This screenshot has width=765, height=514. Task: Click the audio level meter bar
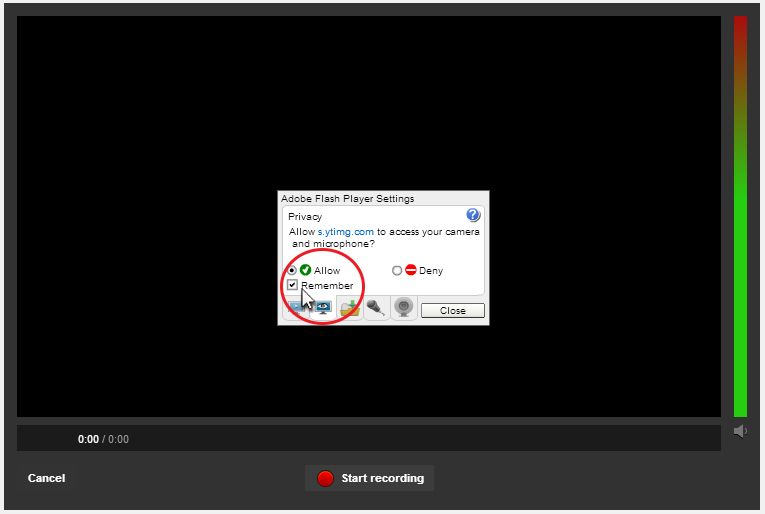(740, 217)
